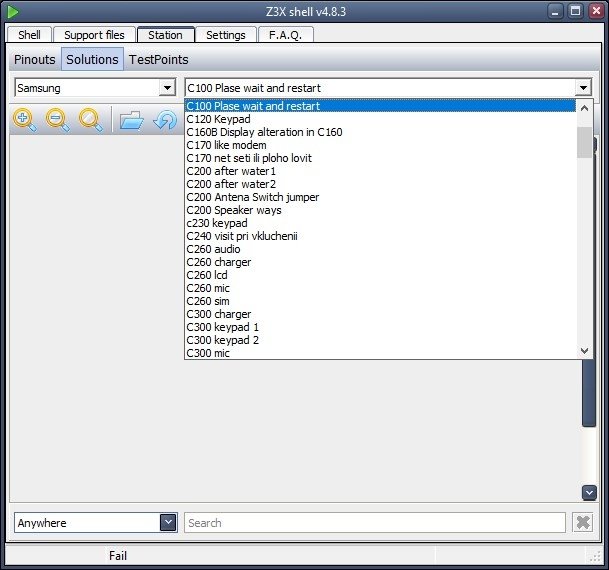Click the green play icon in title bar
Image resolution: width=609 pixels, height=570 pixels.
(13, 12)
